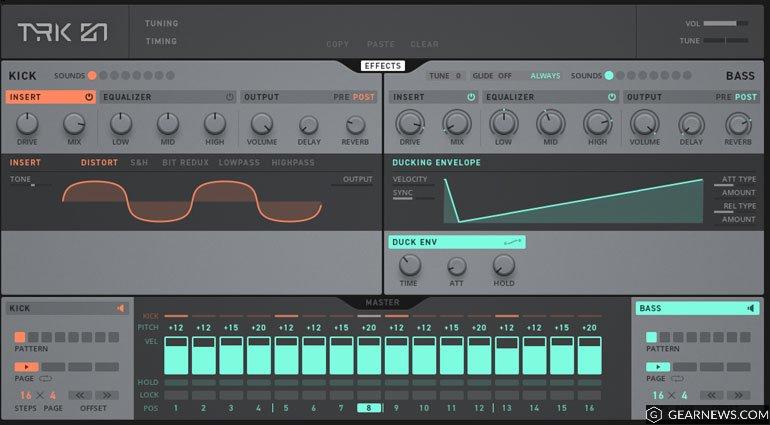Click Kick page play button
770x425 pixels.
(x=27, y=367)
